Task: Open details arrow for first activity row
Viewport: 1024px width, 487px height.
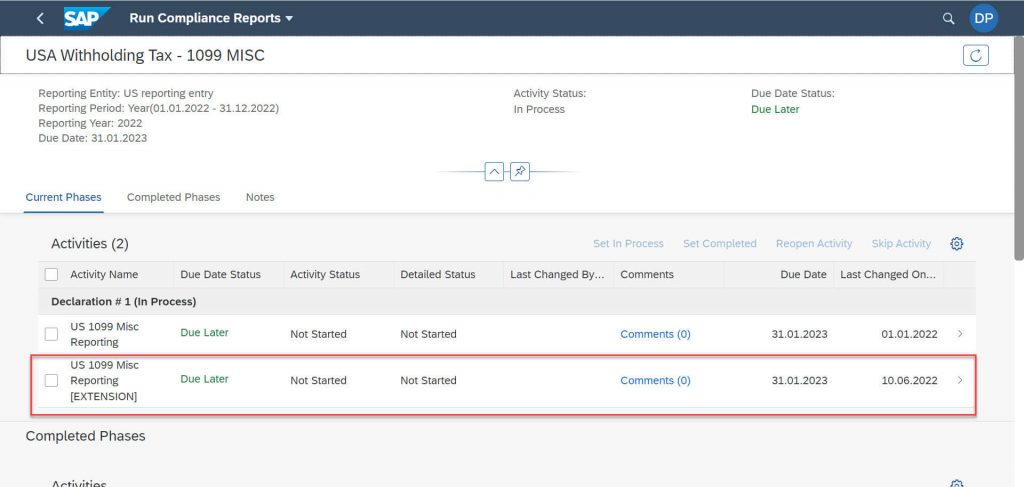Action: pyautogui.click(x=959, y=334)
